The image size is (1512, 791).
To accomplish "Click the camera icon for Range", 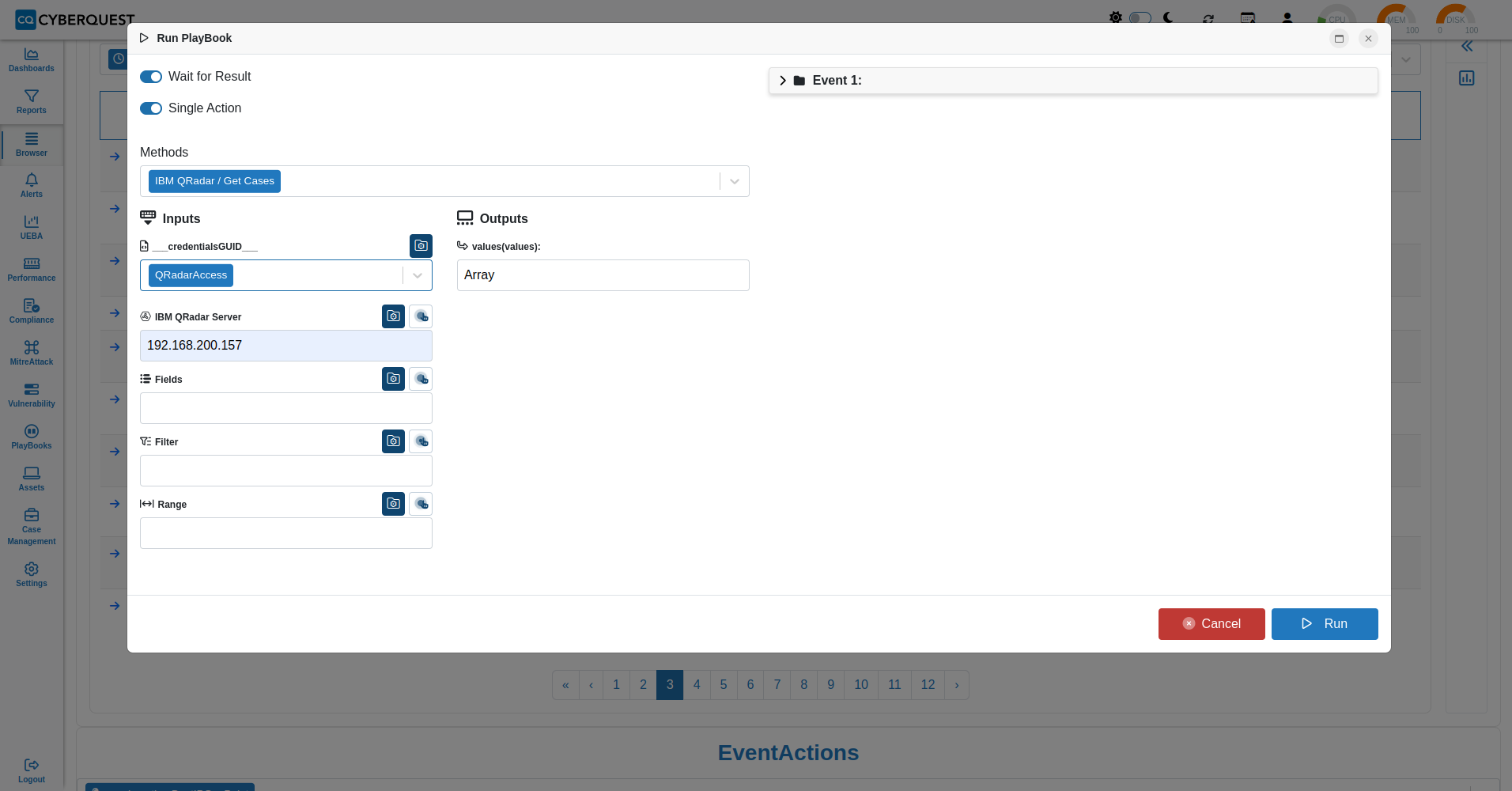I will click(x=393, y=504).
